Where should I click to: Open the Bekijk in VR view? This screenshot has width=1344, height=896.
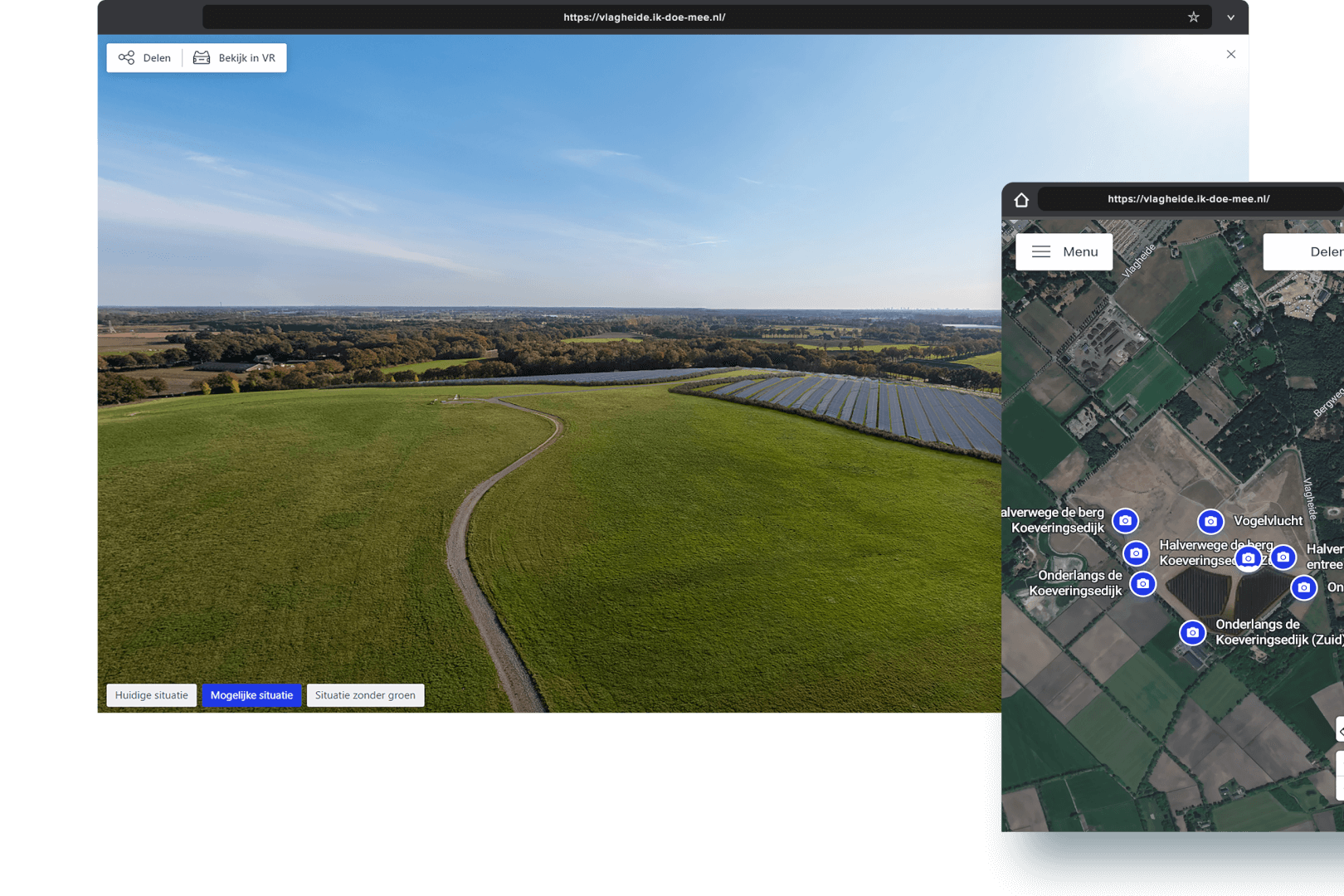click(x=235, y=58)
